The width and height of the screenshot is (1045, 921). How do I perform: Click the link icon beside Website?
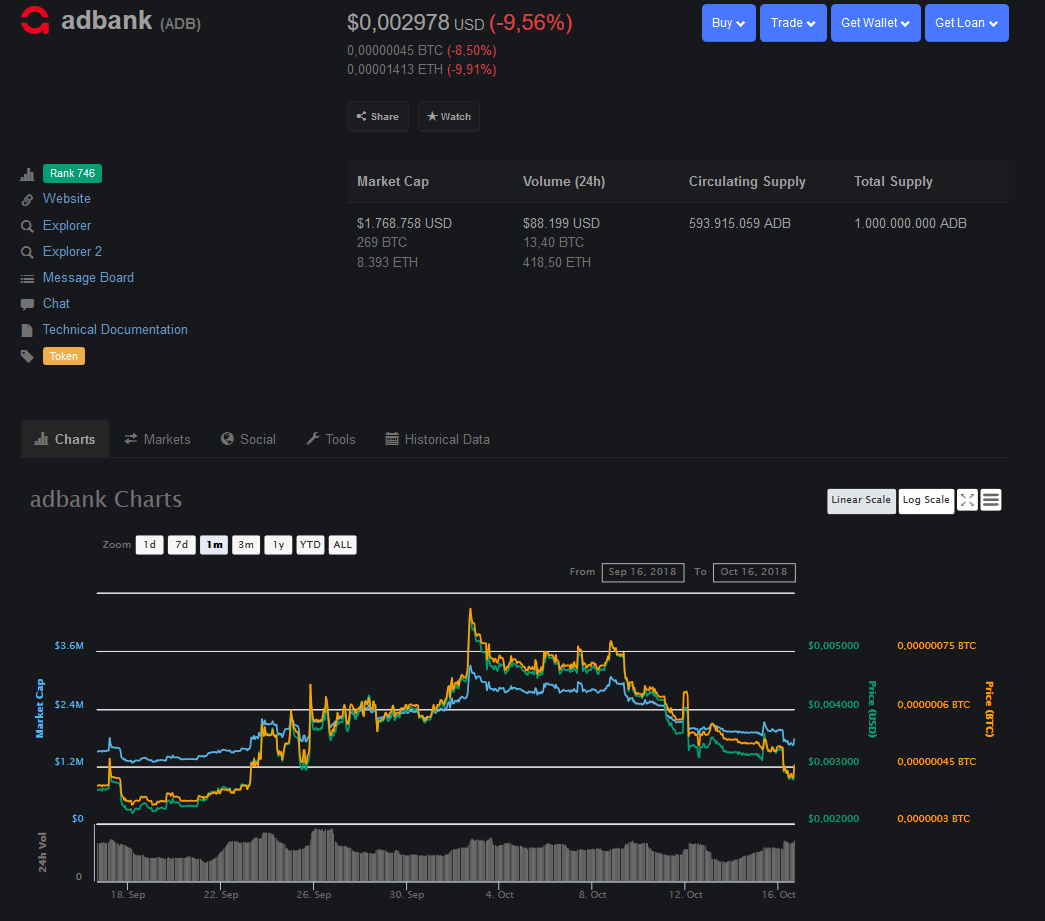27,200
